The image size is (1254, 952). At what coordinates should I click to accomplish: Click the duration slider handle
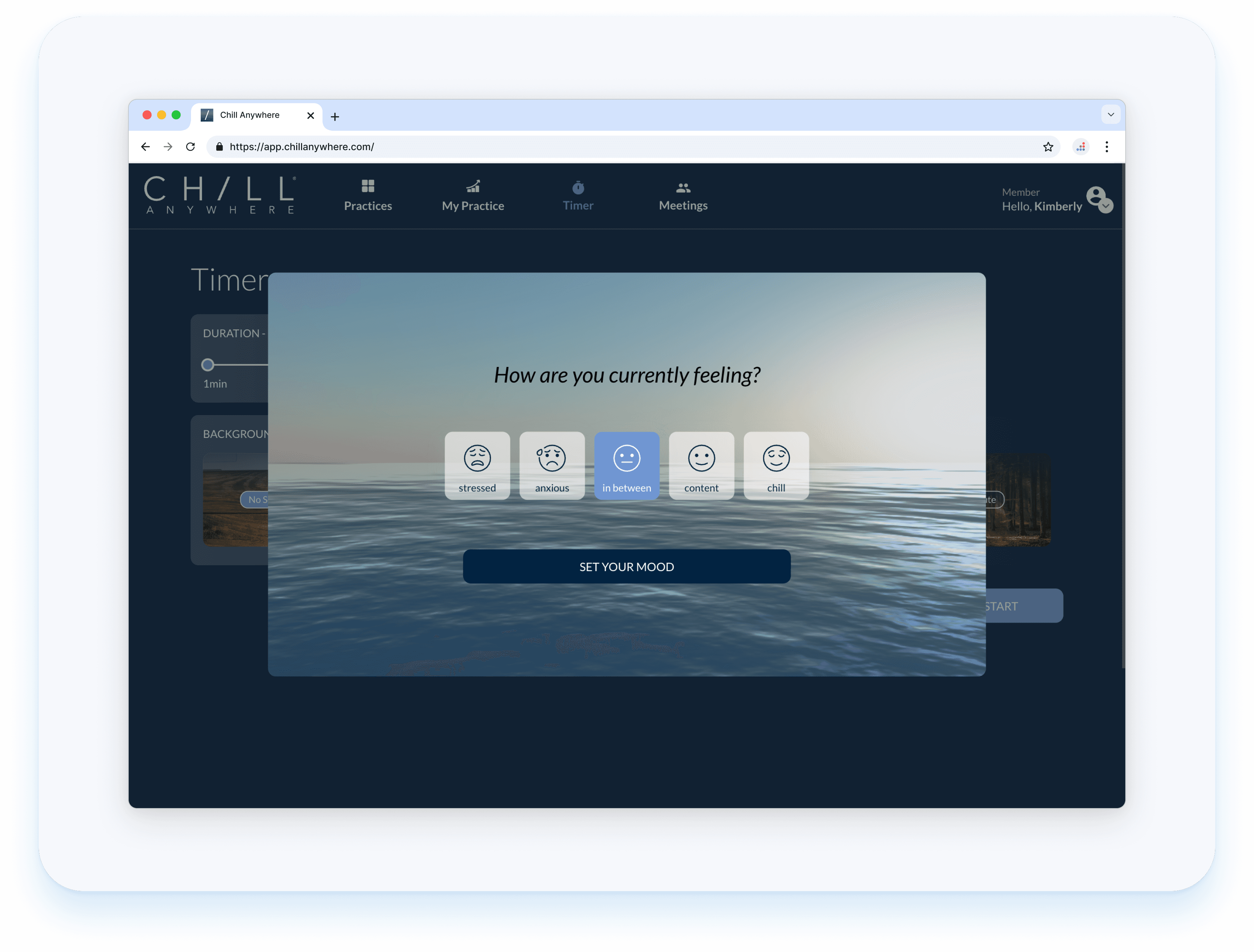click(208, 364)
